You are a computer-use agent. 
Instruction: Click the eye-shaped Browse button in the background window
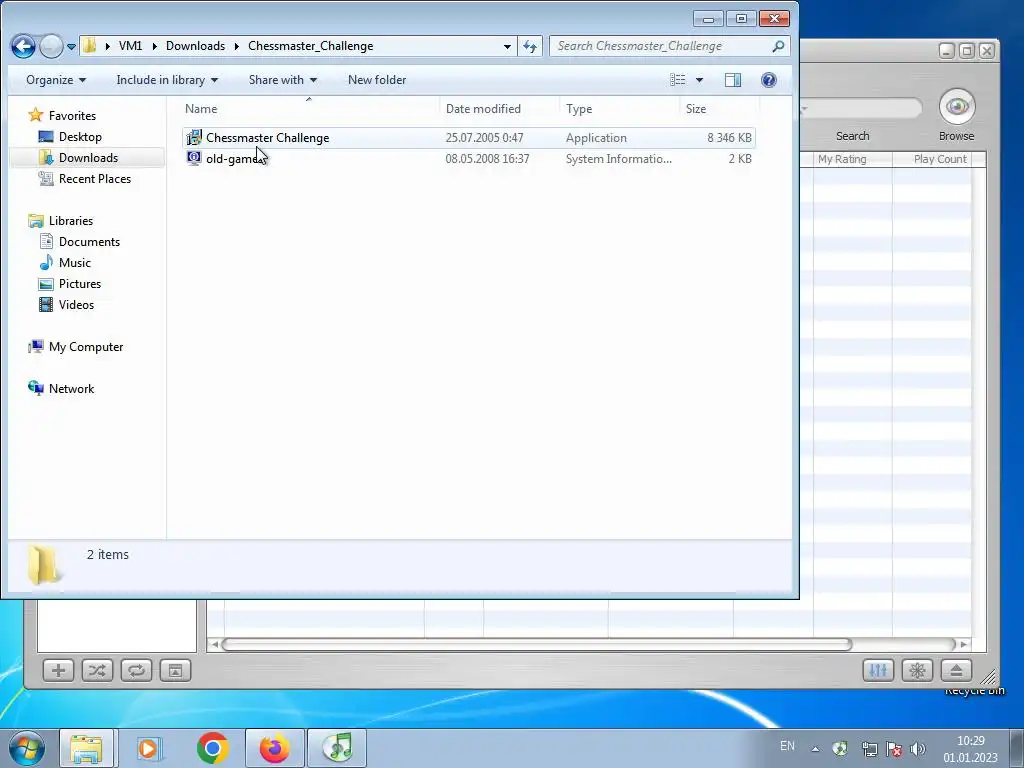(x=957, y=106)
